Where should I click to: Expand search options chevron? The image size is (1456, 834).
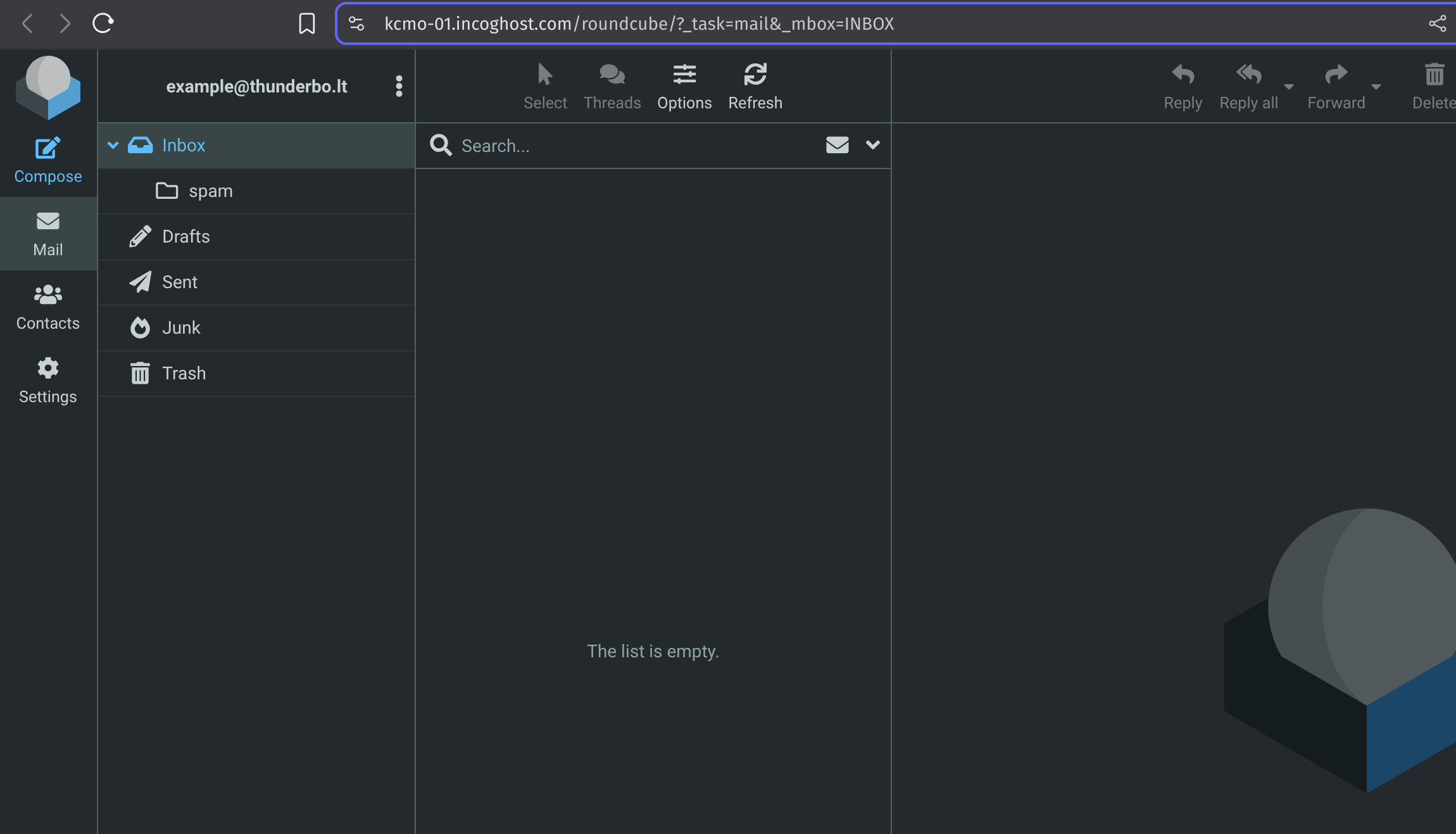click(872, 145)
